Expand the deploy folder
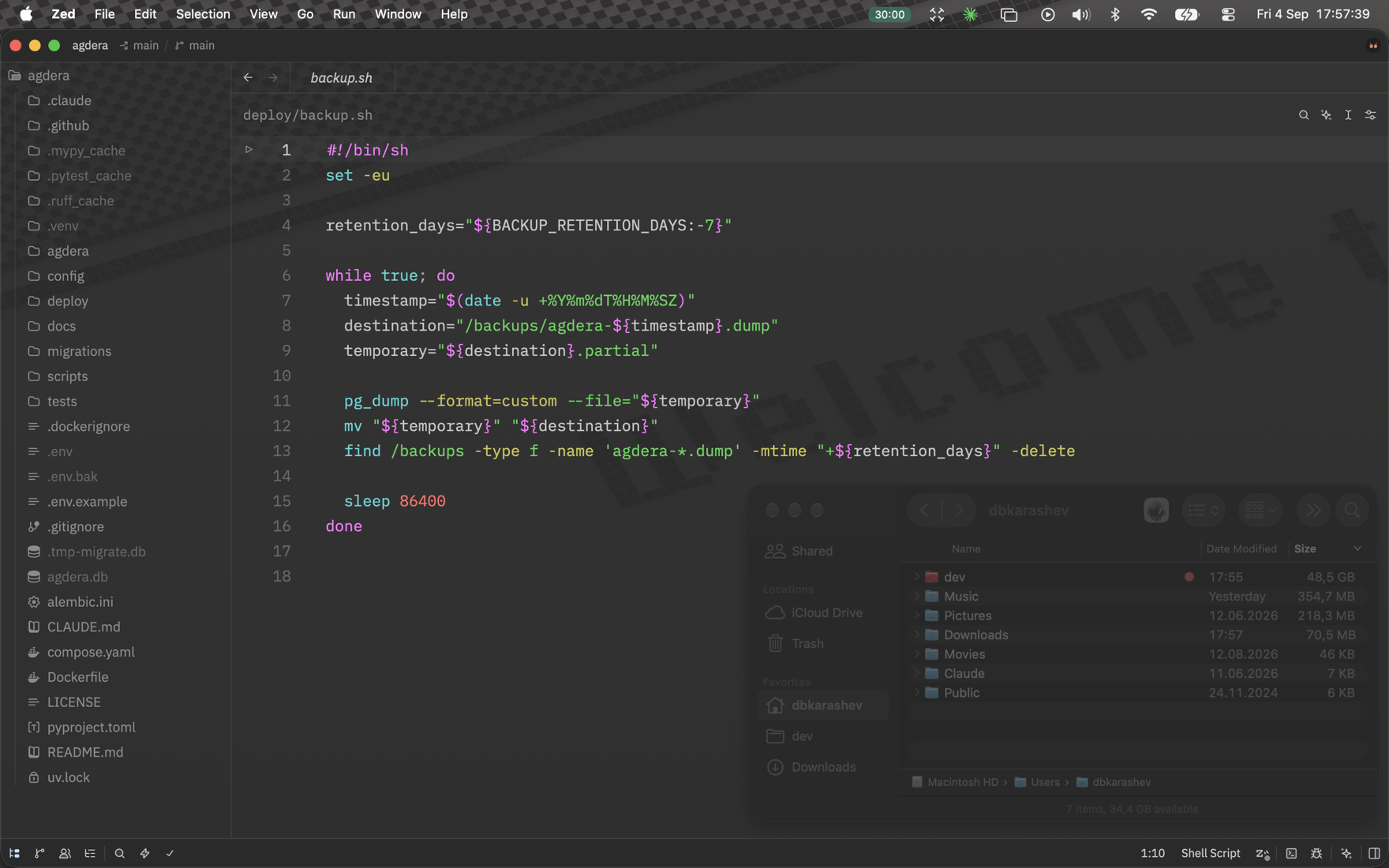This screenshot has height=868, width=1389. click(x=67, y=301)
